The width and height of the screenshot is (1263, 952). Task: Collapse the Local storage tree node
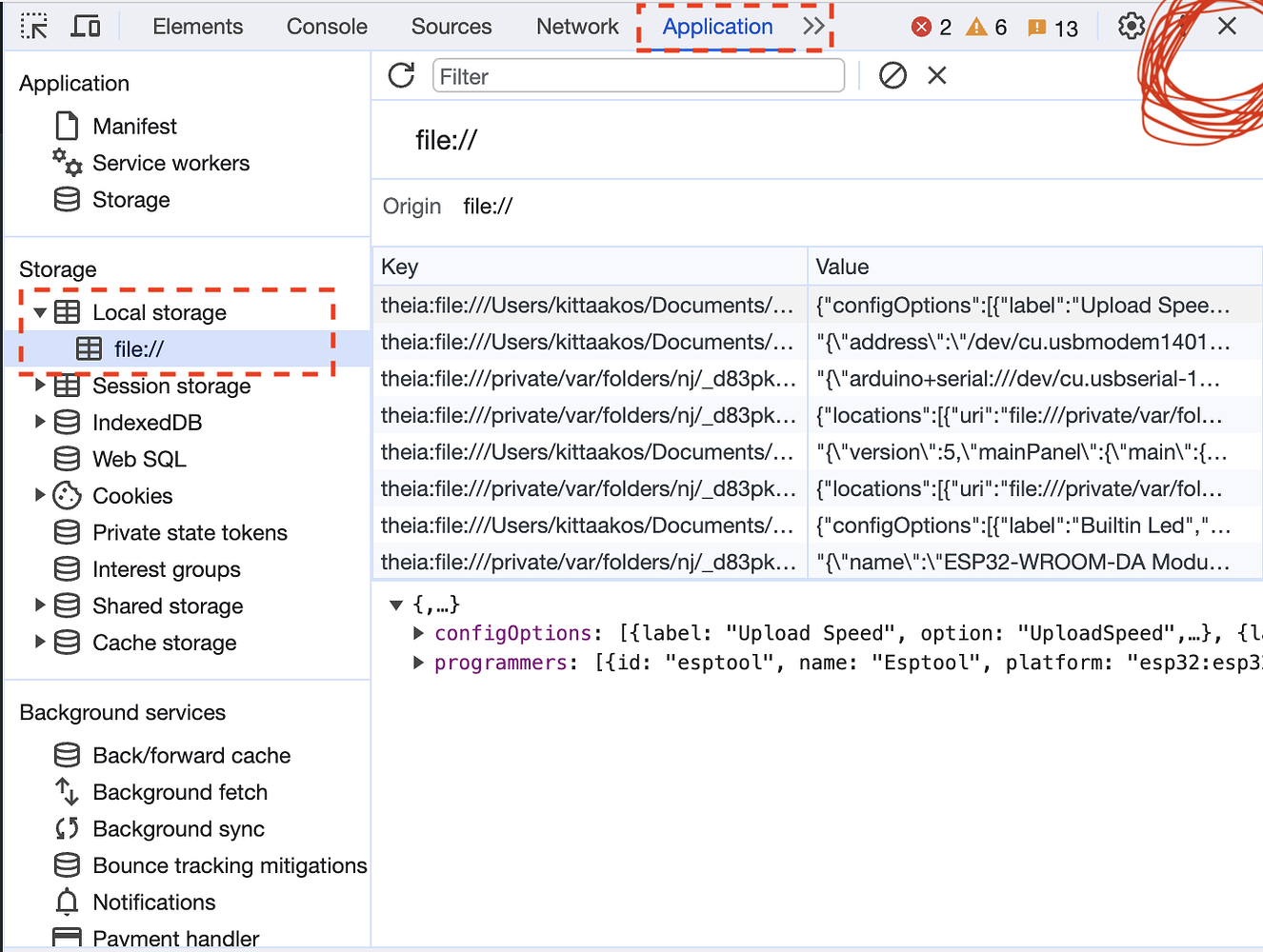click(x=39, y=311)
